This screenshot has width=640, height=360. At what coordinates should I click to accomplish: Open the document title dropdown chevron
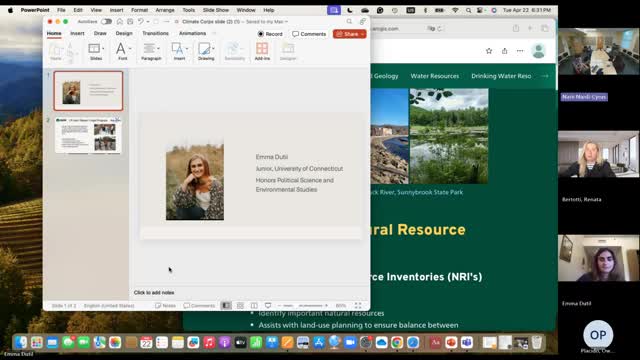click(x=286, y=21)
